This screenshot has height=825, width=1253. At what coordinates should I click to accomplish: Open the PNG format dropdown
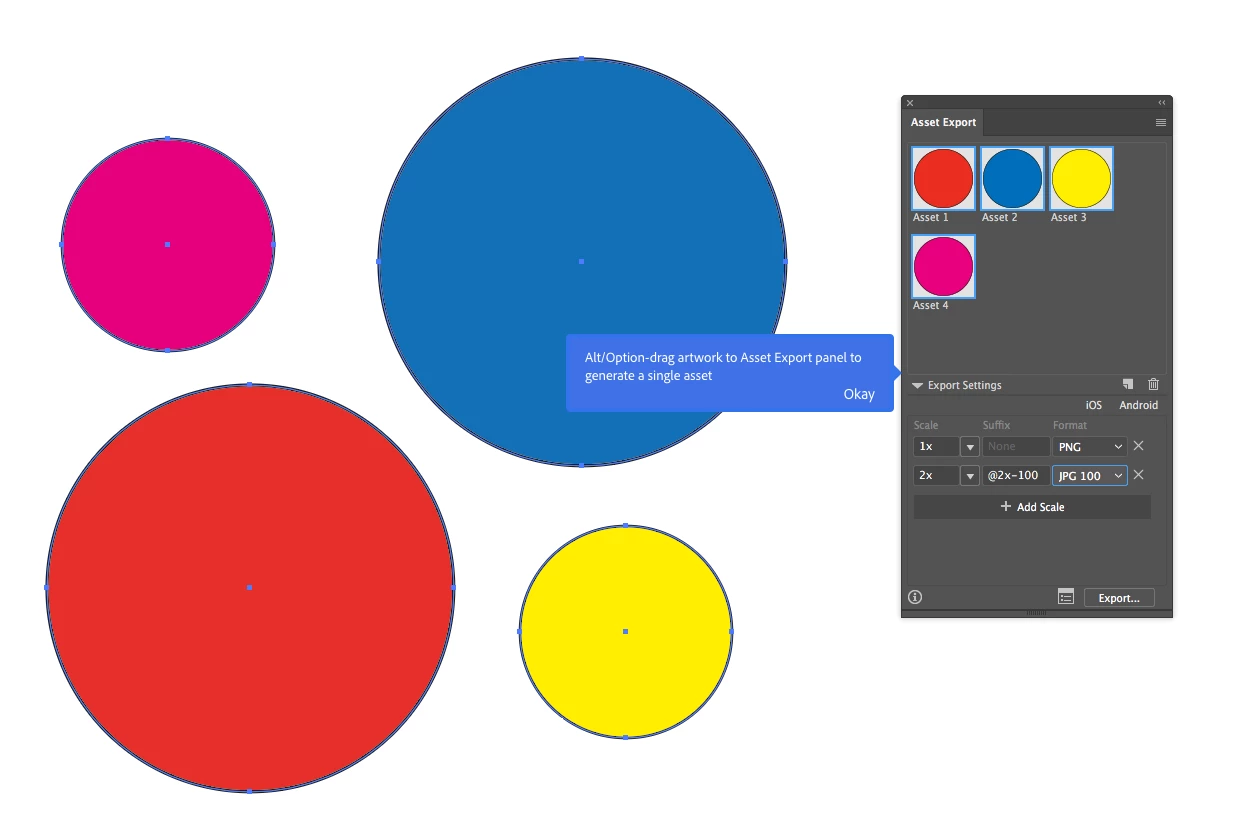(x=1090, y=447)
